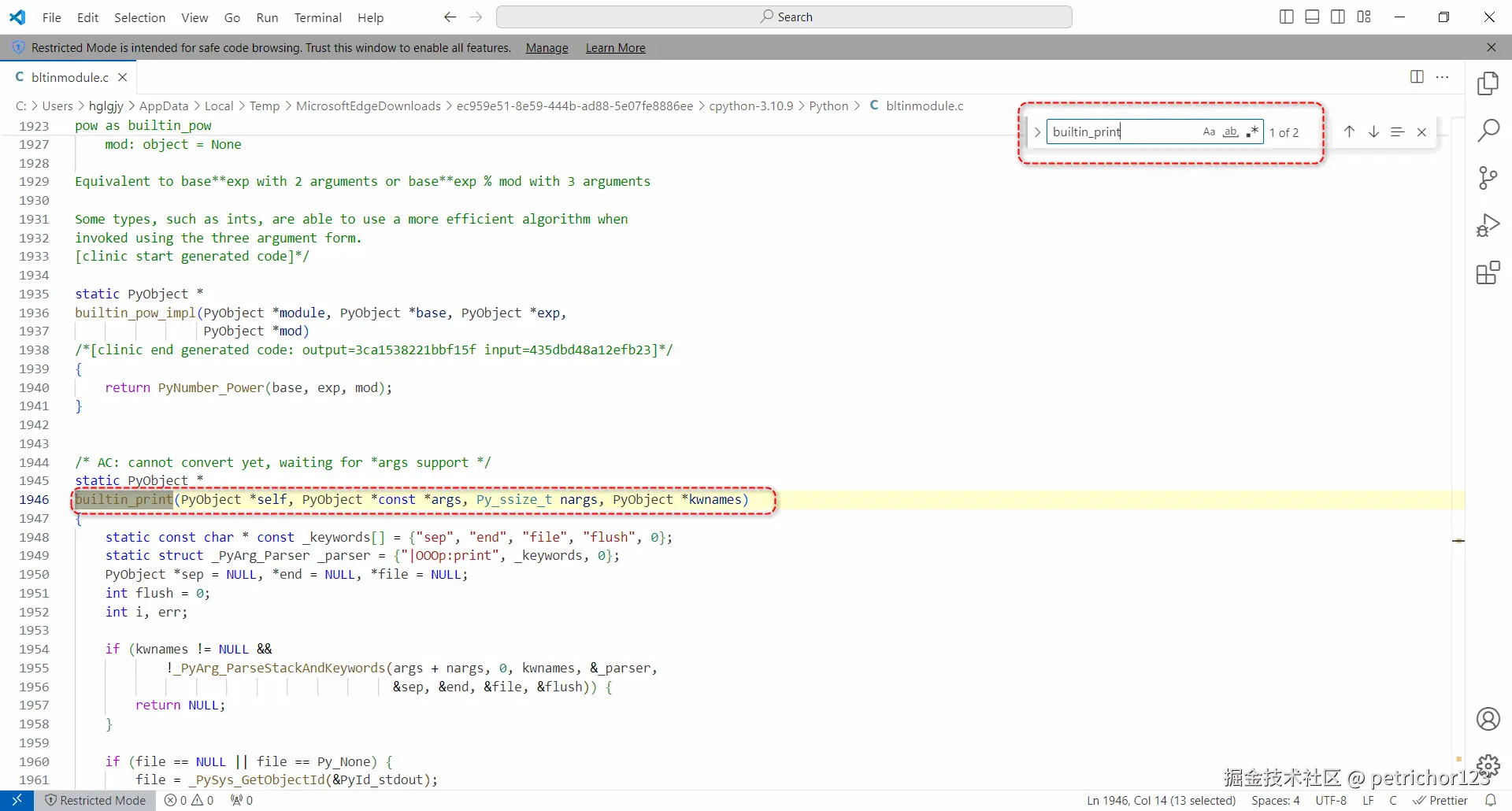Expand Replace mode in find widget
Screen dimensions: 1512x811
pyautogui.click(x=1037, y=132)
